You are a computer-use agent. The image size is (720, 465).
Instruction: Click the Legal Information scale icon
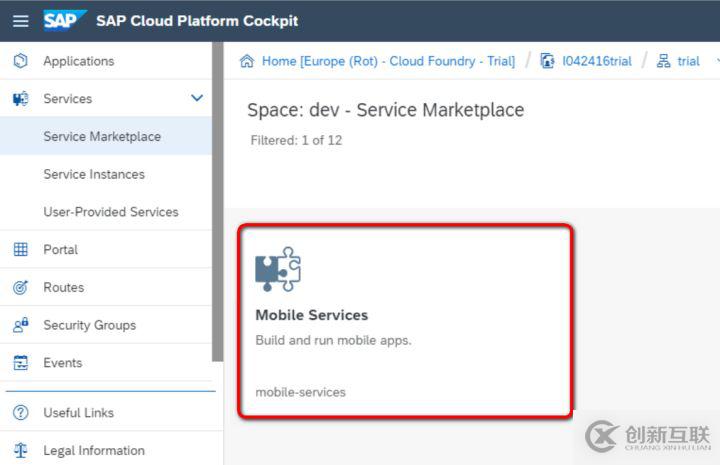point(20,451)
